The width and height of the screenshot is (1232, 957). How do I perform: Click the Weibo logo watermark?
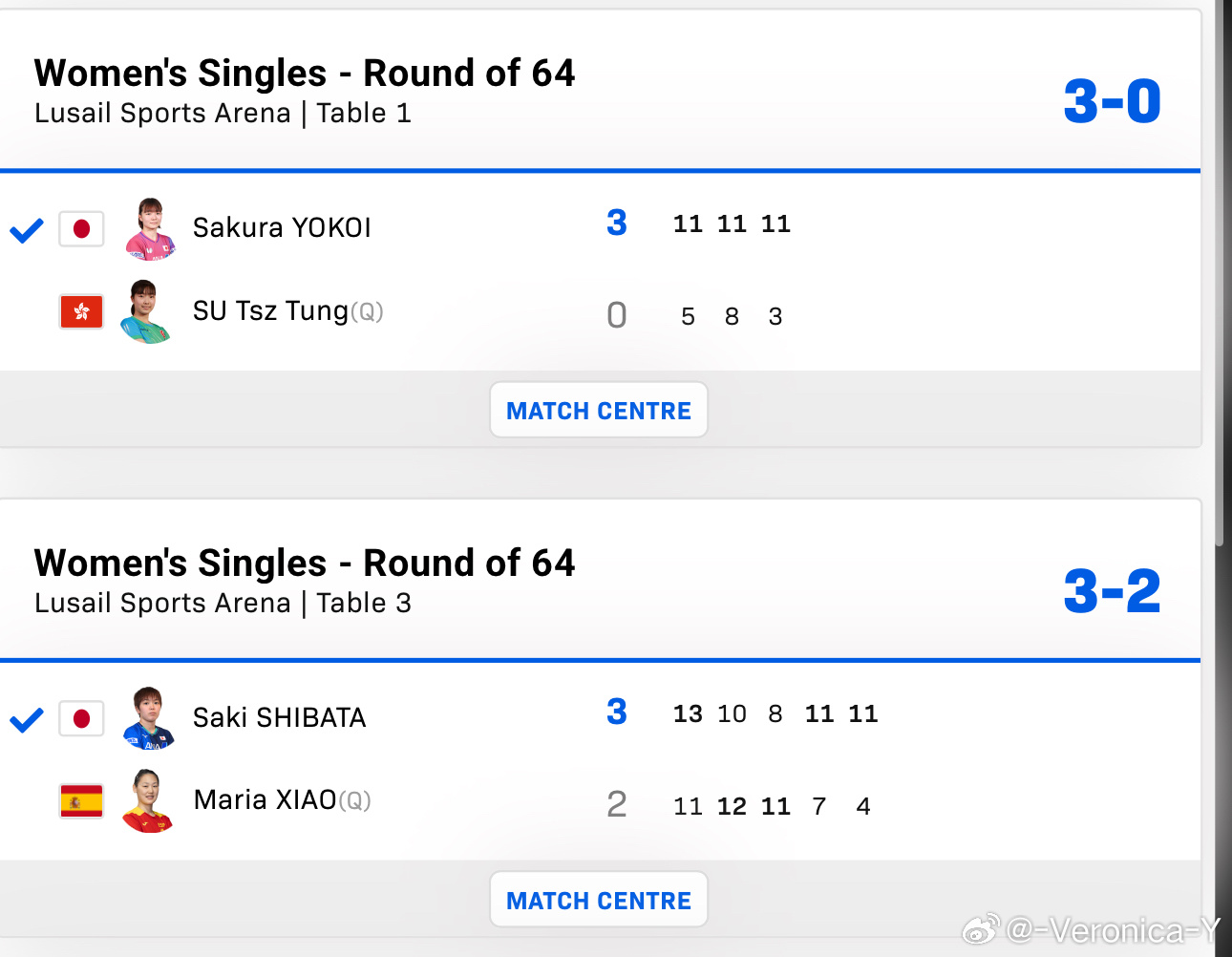coord(980,928)
